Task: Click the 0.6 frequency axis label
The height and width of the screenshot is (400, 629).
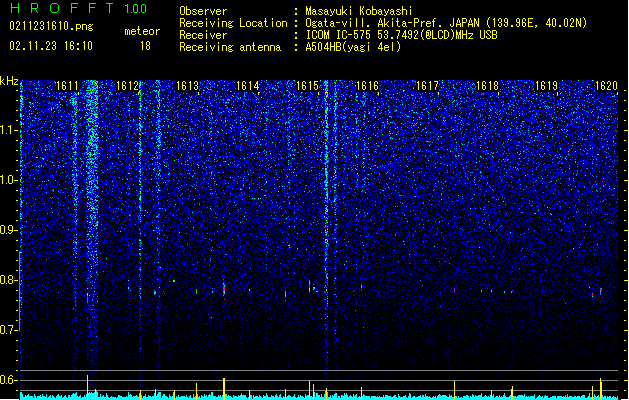Action: point(9,380)
